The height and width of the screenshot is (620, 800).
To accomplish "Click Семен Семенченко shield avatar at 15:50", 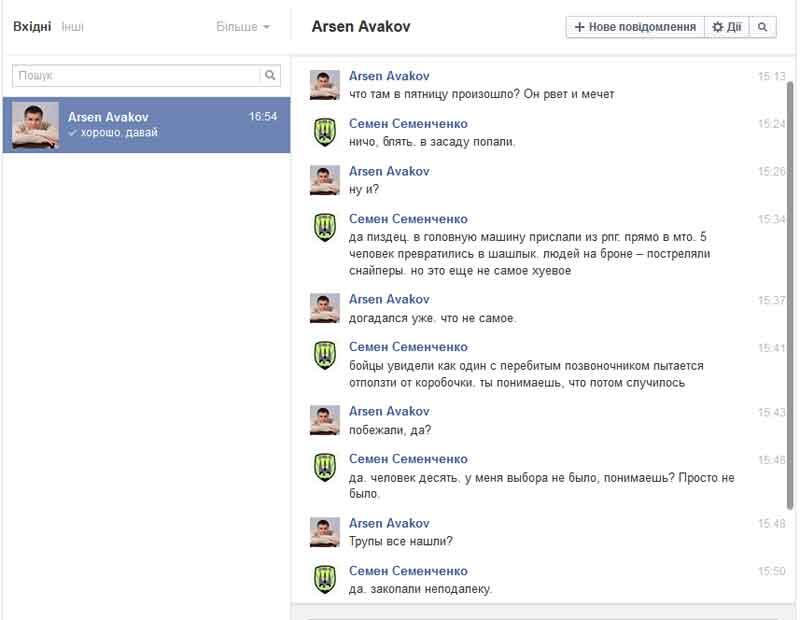I will point(324,580).
